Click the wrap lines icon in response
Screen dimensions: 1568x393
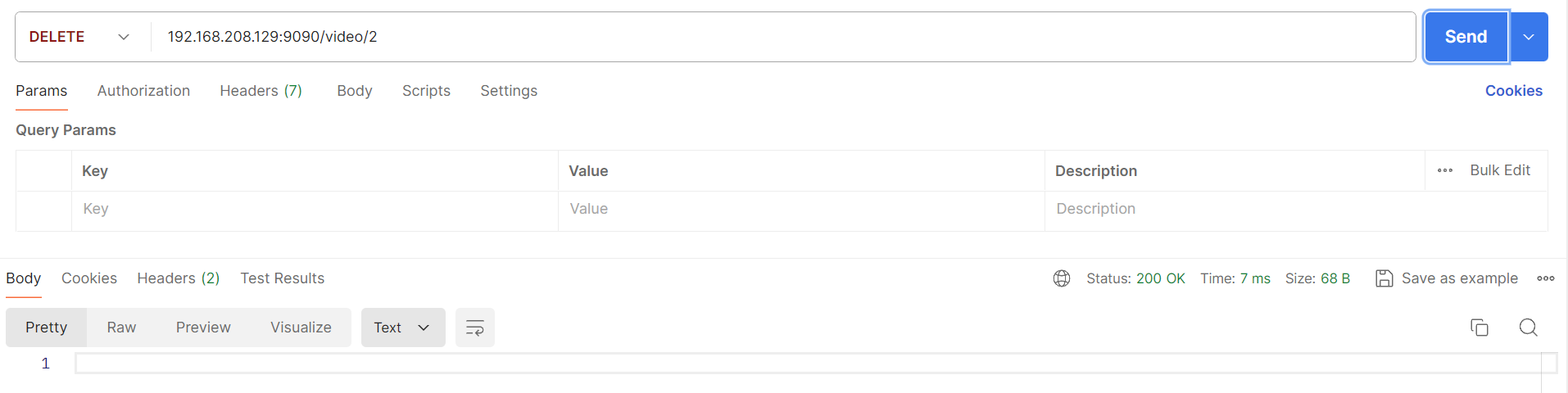coord(474,327)
